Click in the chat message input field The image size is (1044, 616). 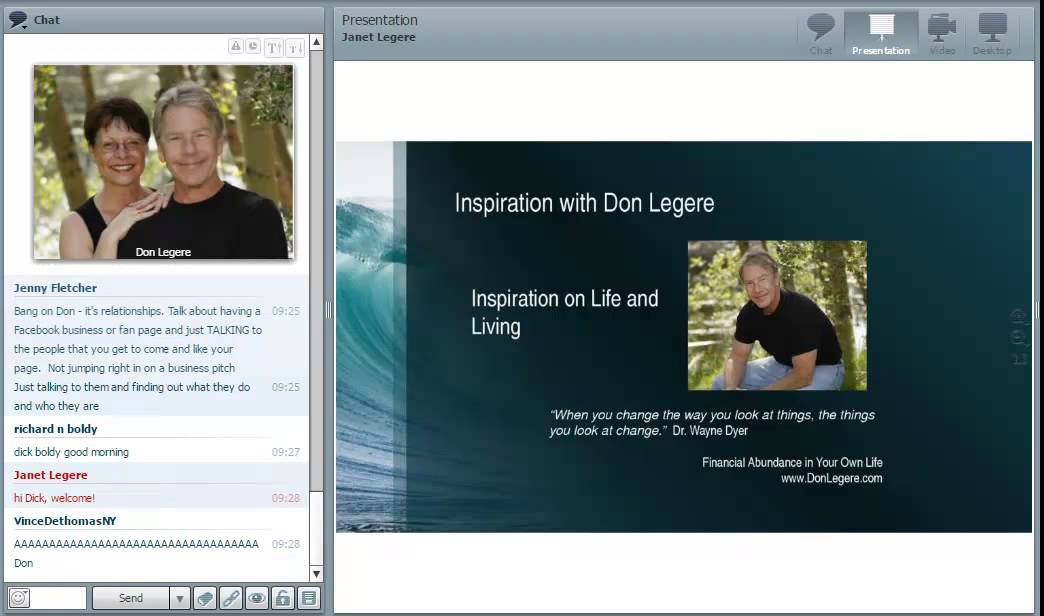[x=59, y=597]
